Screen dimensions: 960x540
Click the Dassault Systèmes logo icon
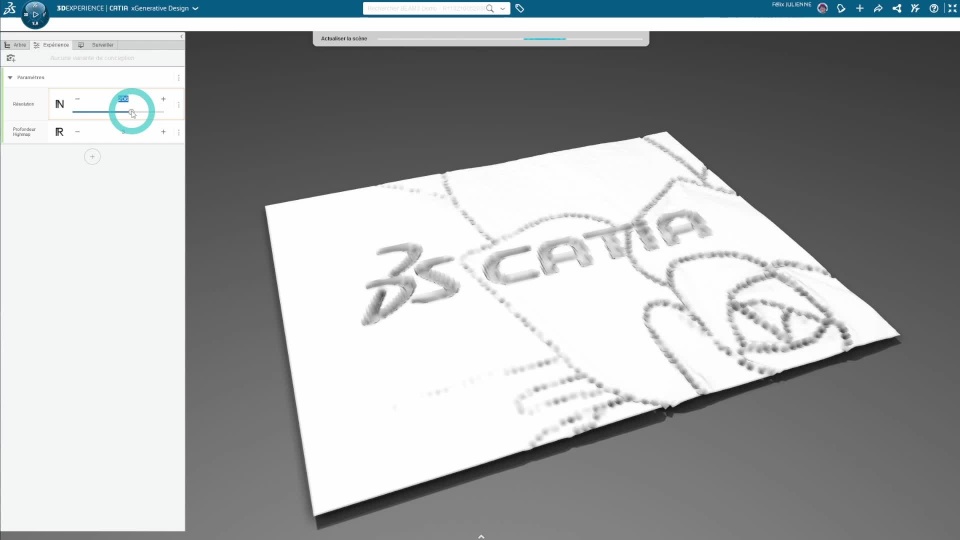click(x=9, y=8)
